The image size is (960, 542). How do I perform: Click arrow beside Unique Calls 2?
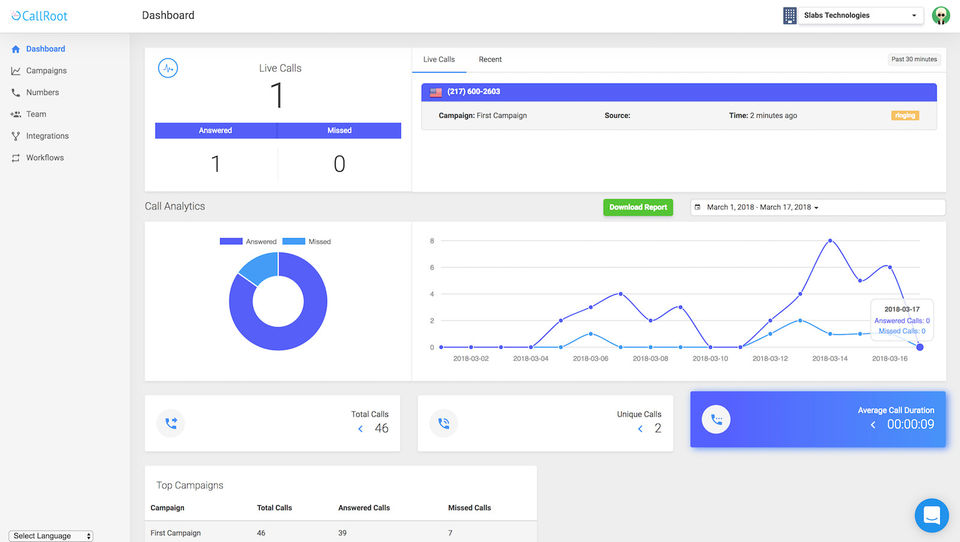[640, 429]
